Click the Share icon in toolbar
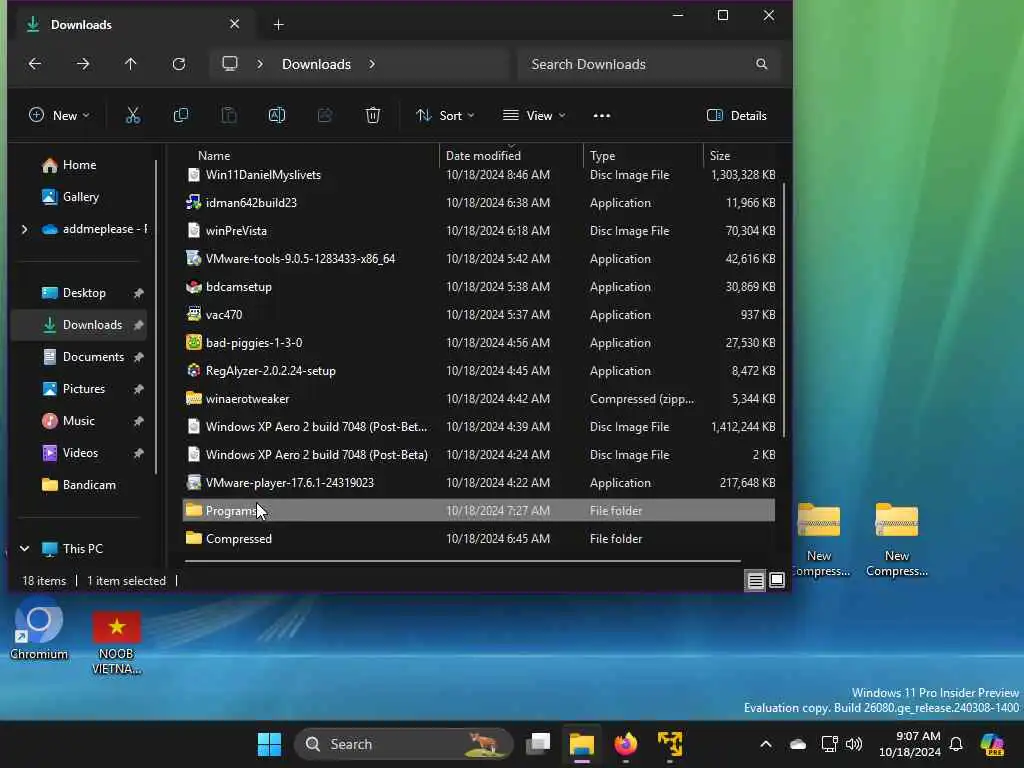Viewport: 1024px width, 768px height. coord(325,116)
